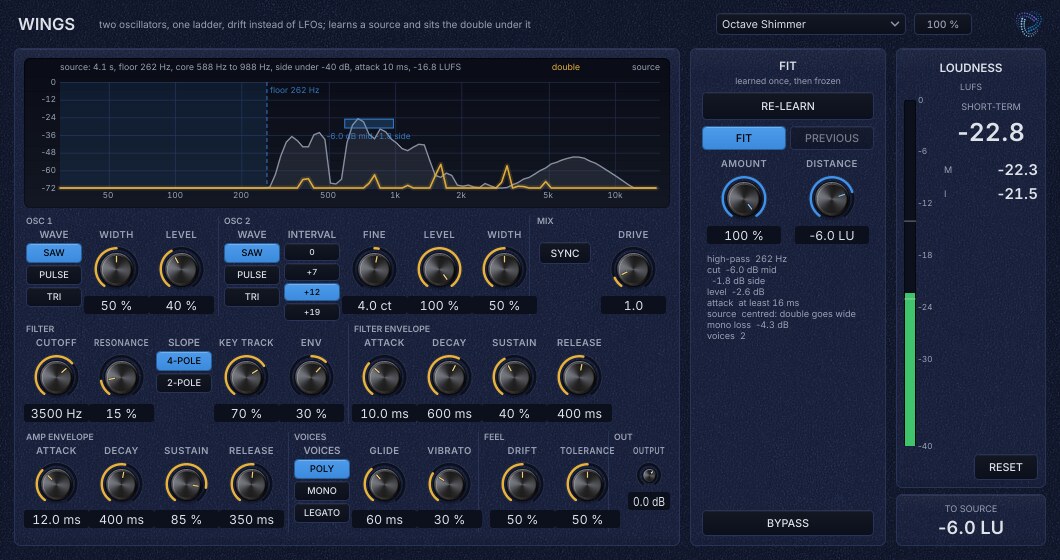Click the green loudness meter bar
Image resolution: width=1060 pixels, height=560 pixels.
tap(910, 370)
